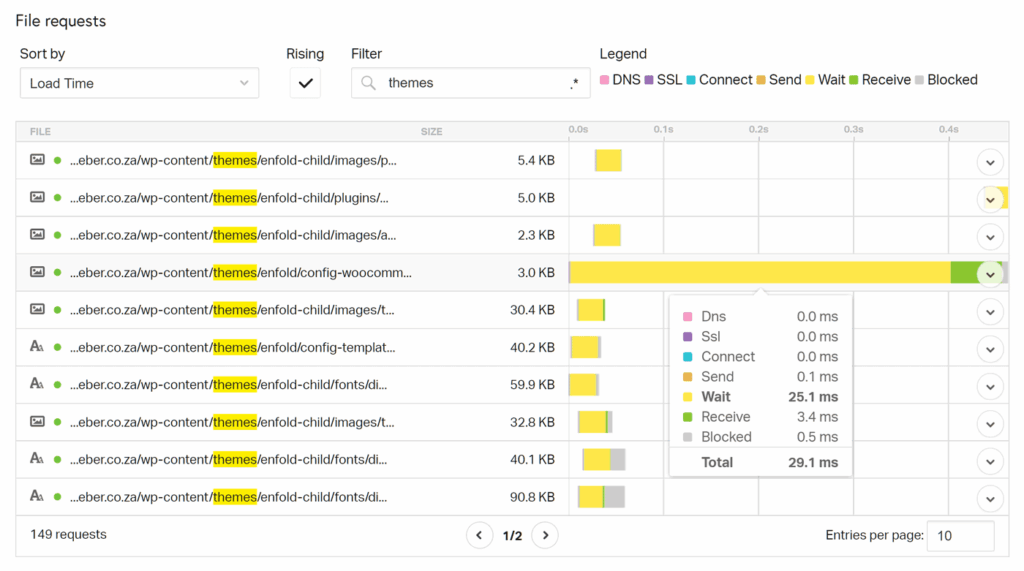
Task: Go to next page of requests
Action: [x=545, y=535]
